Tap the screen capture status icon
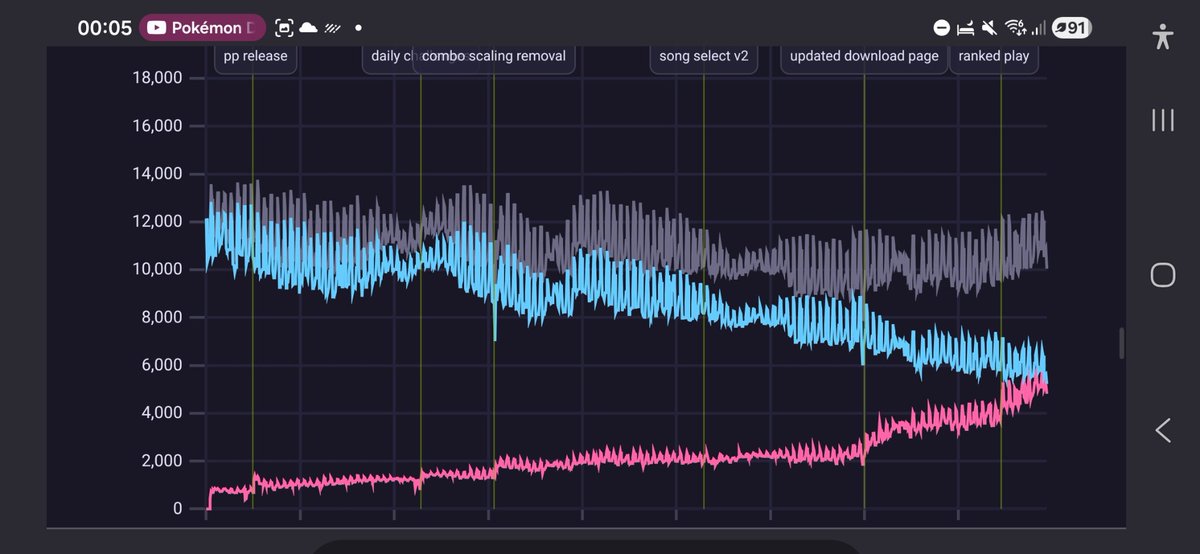1200x554 pixels. (284, 28)
